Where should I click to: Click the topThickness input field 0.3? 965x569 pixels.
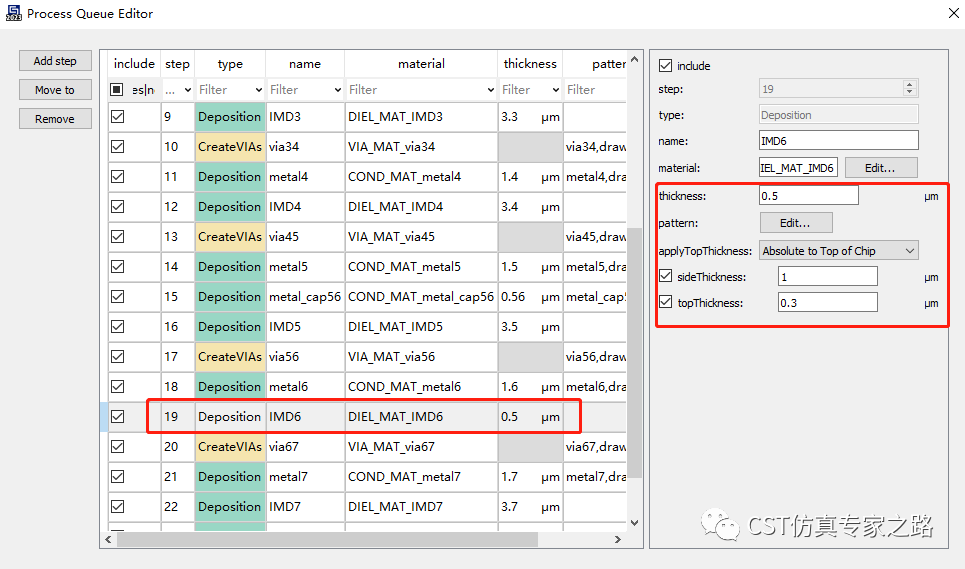coord(828,303)
